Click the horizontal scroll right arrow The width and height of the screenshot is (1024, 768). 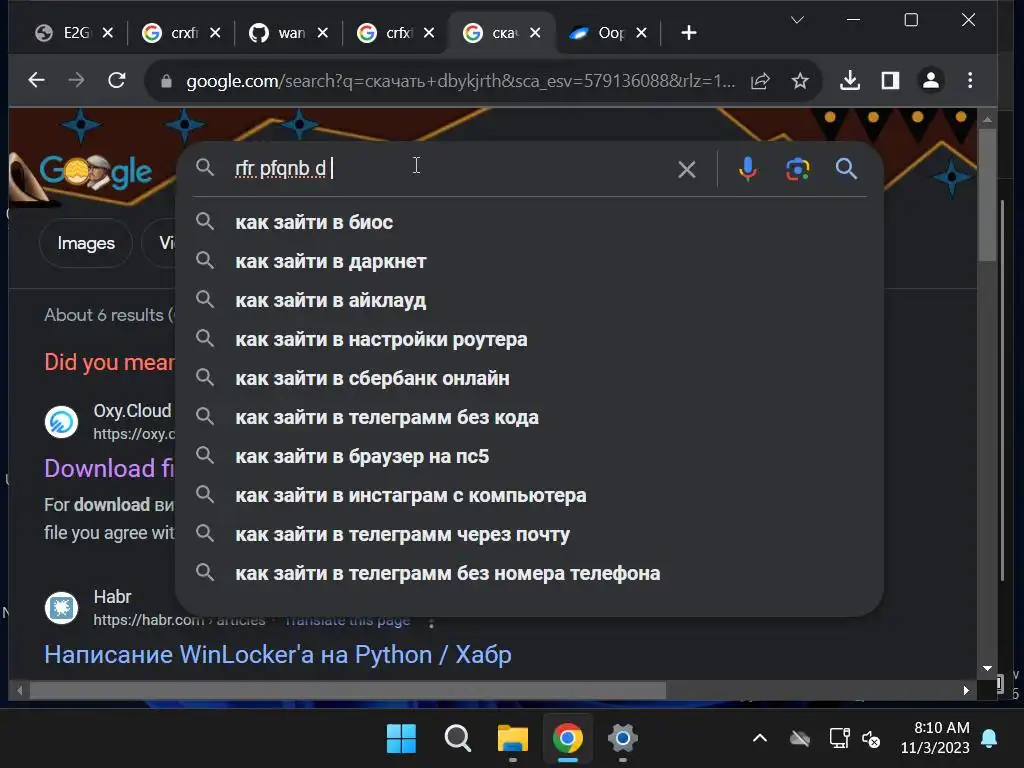coord(967,690)
